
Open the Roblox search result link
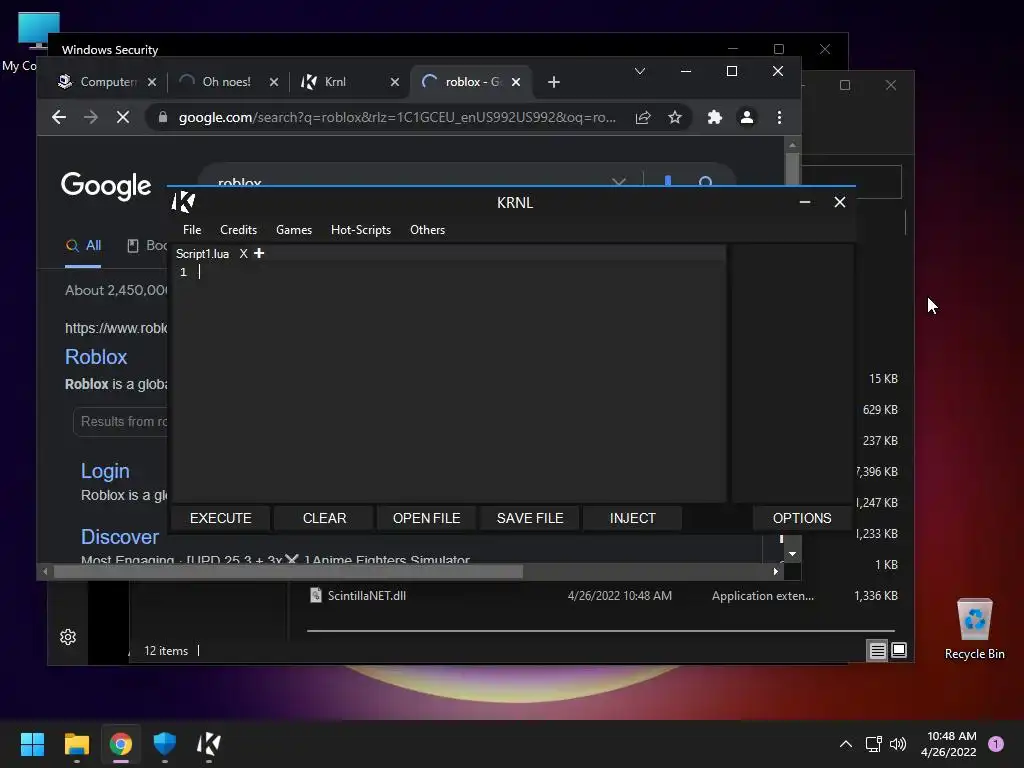(96, 357)
